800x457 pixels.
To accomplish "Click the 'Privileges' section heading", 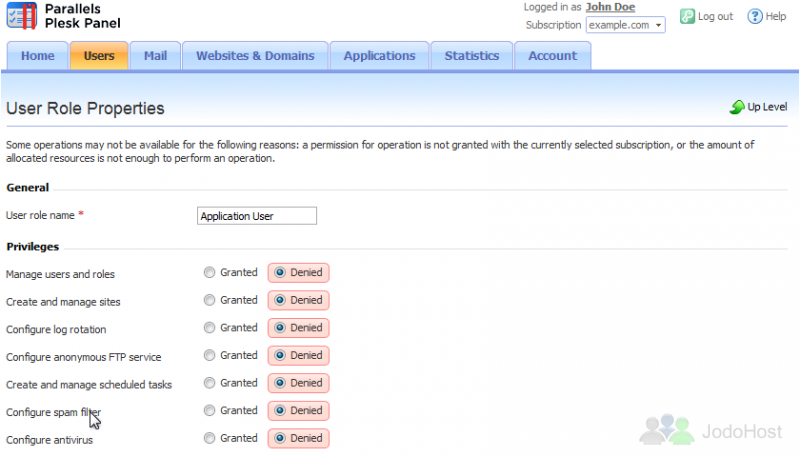I will pyautogui.click(x=33, y=247).
